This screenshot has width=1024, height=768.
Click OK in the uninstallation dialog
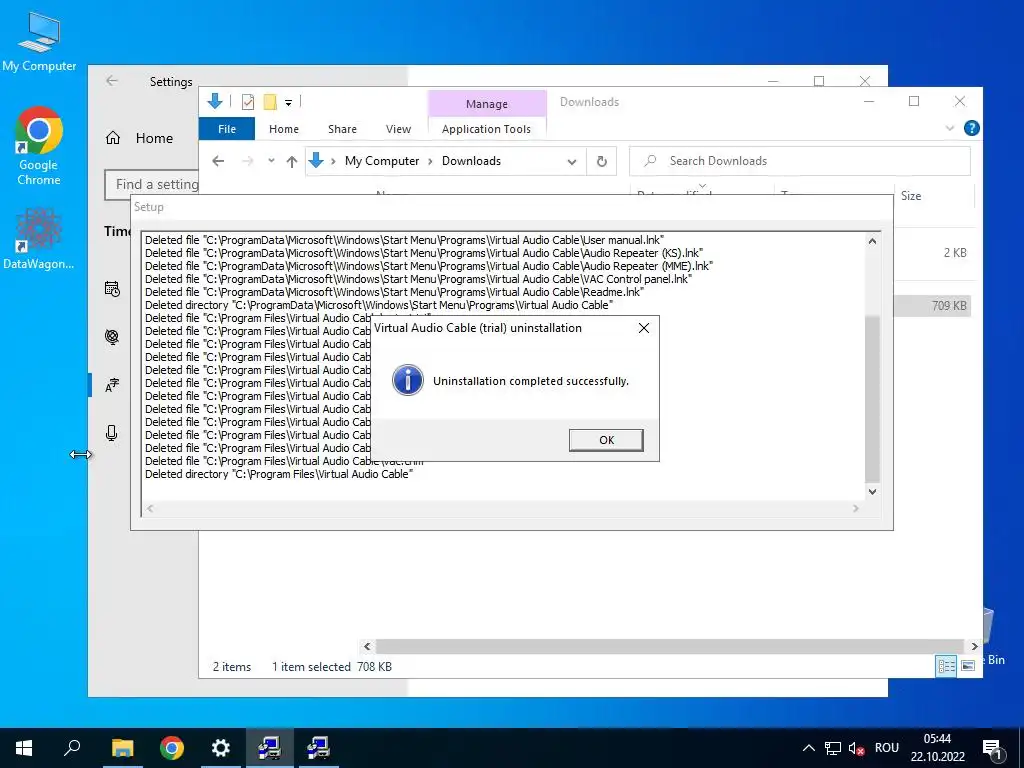(x=606, y=440)
